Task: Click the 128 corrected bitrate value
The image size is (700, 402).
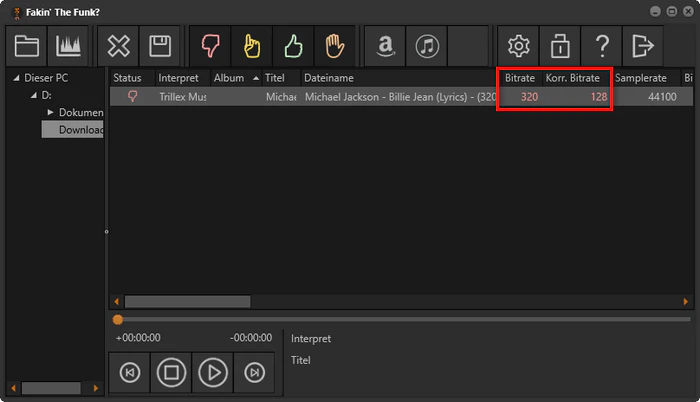Action: (599, 97)
